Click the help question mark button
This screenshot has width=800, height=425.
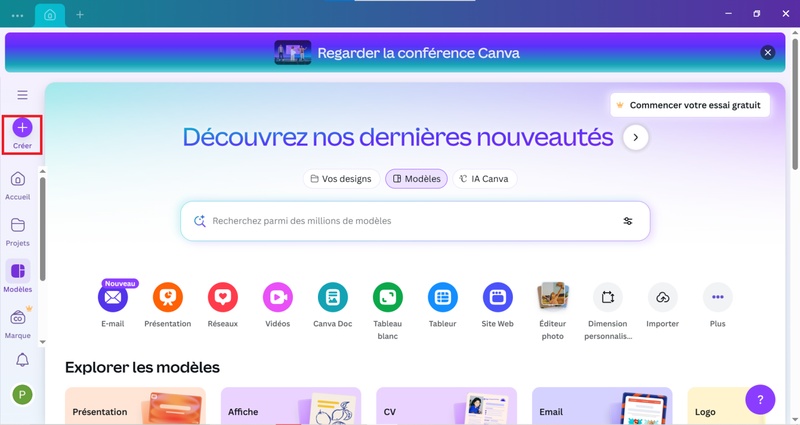760,399
